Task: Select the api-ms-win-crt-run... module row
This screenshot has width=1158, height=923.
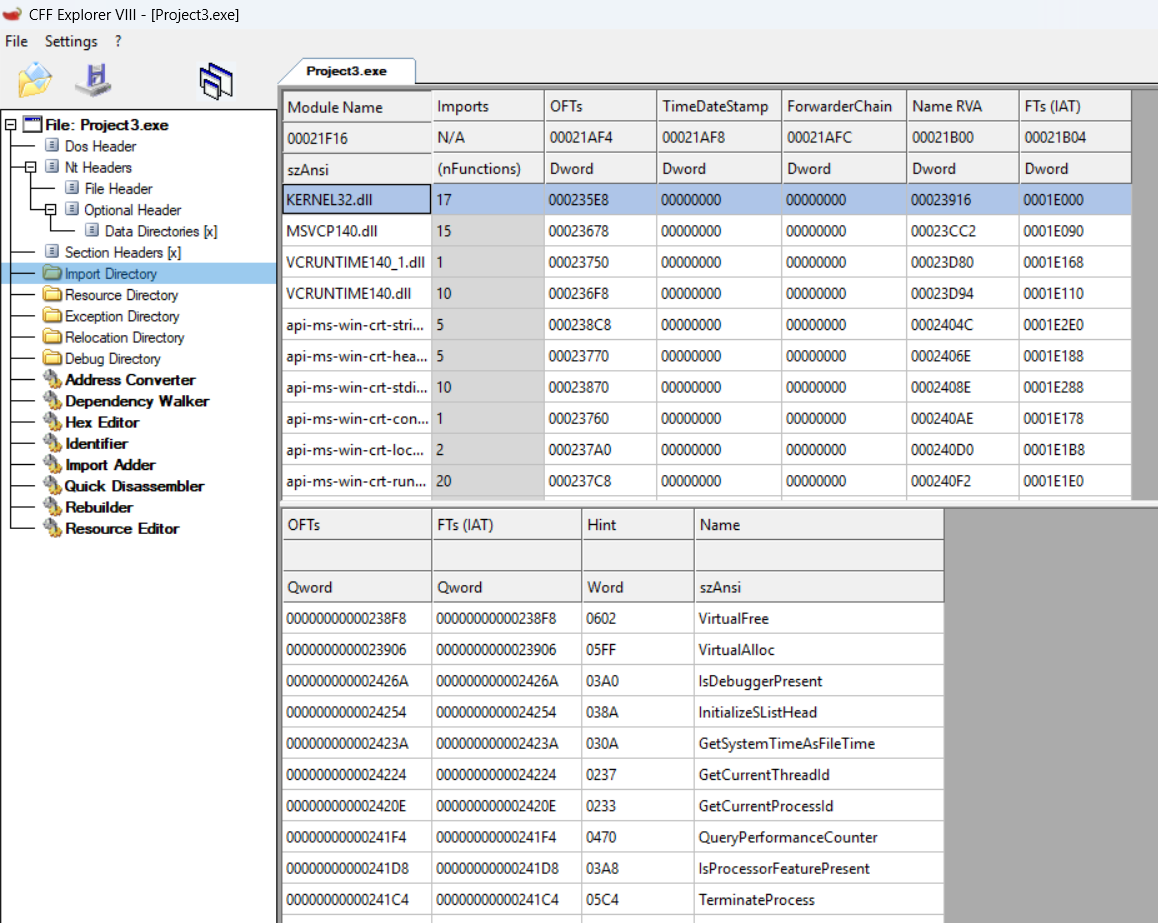Action: tap(707, 481)
